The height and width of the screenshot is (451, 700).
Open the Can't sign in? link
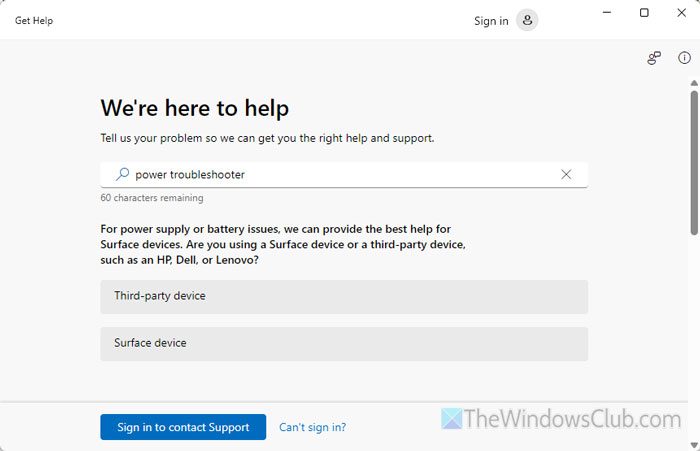coord(313,427)
